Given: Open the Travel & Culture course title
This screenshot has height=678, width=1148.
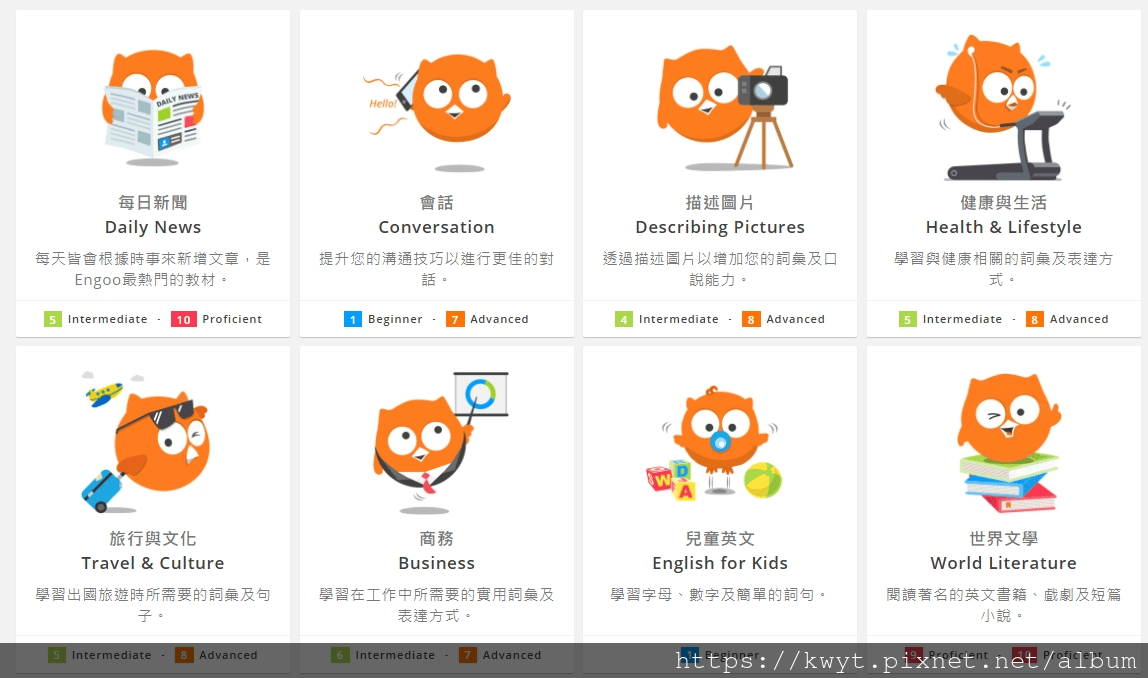Looking at the screenshot, I should (153, 563).
